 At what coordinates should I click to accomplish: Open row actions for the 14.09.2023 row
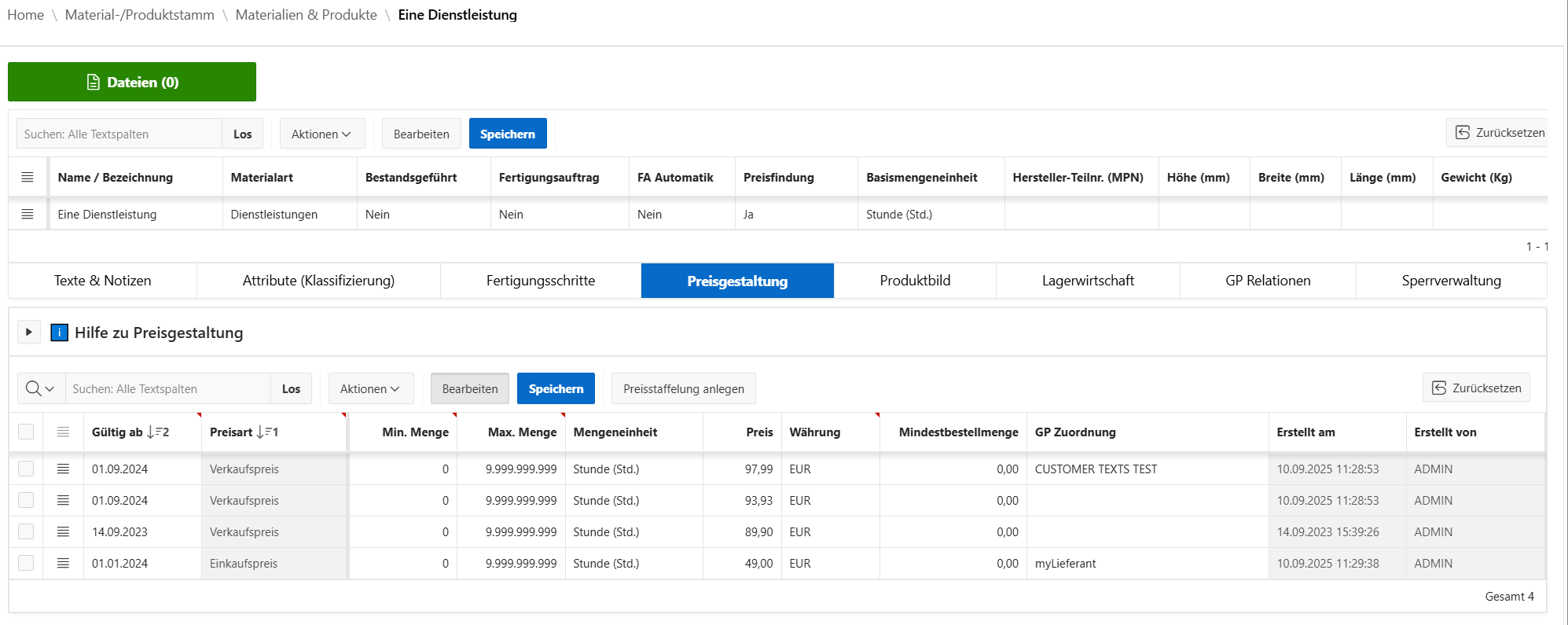(x=63, y=532)
